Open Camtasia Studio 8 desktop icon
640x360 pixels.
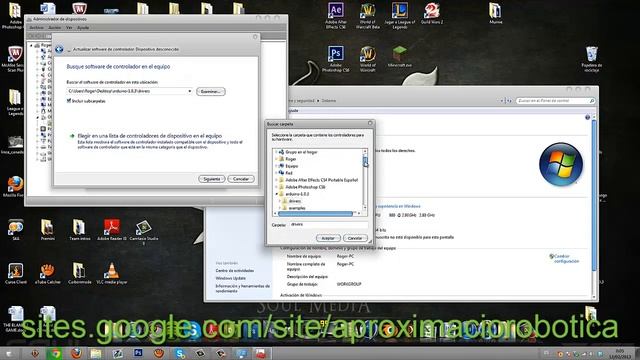click(144, 232)
